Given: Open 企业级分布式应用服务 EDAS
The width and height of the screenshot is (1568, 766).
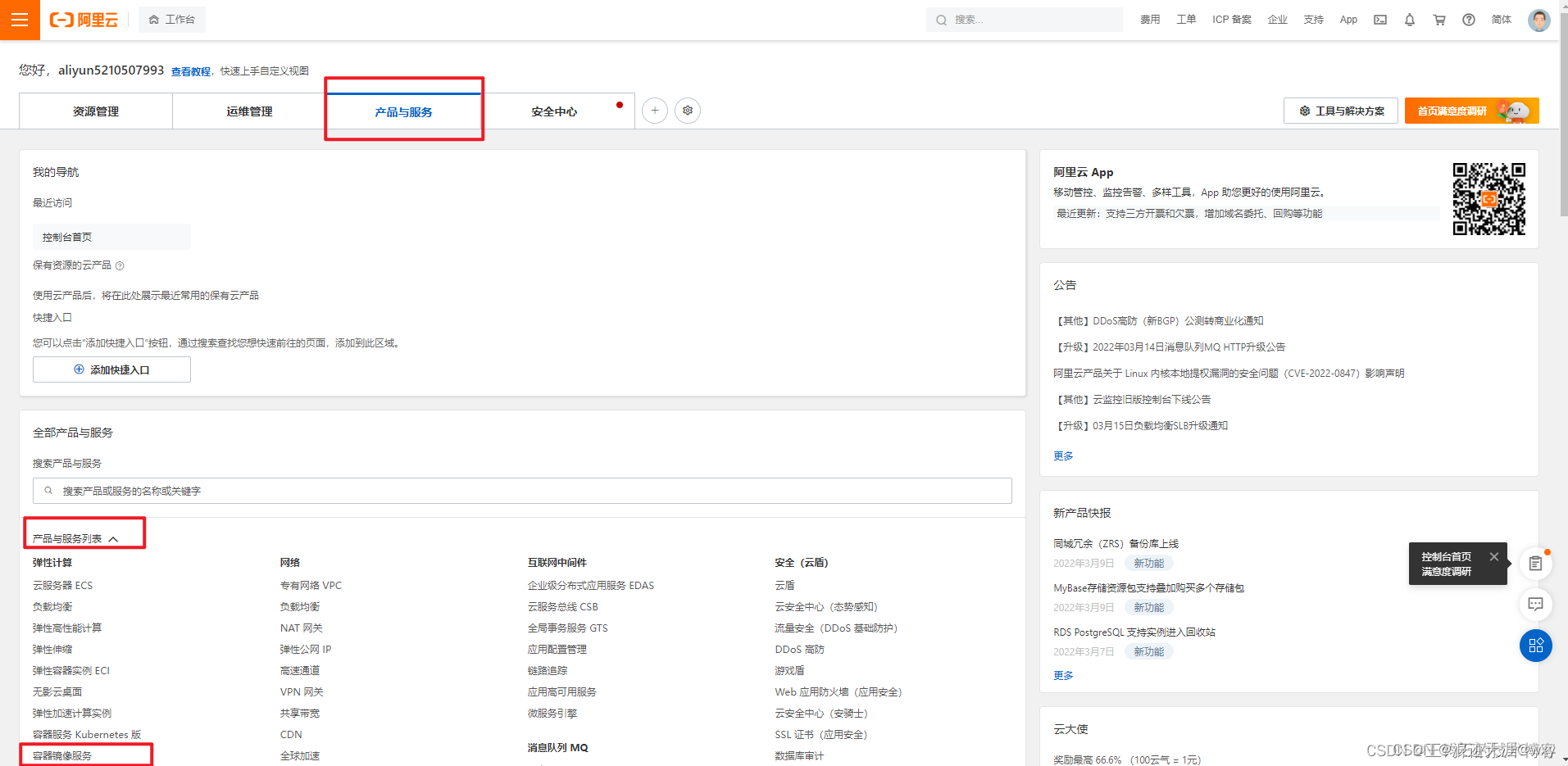Looking at the screenshot, I should tap(591, 586).
